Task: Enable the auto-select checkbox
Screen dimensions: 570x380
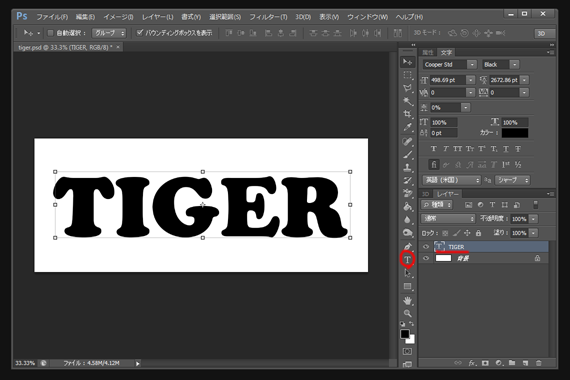Action: click(51, 33)
